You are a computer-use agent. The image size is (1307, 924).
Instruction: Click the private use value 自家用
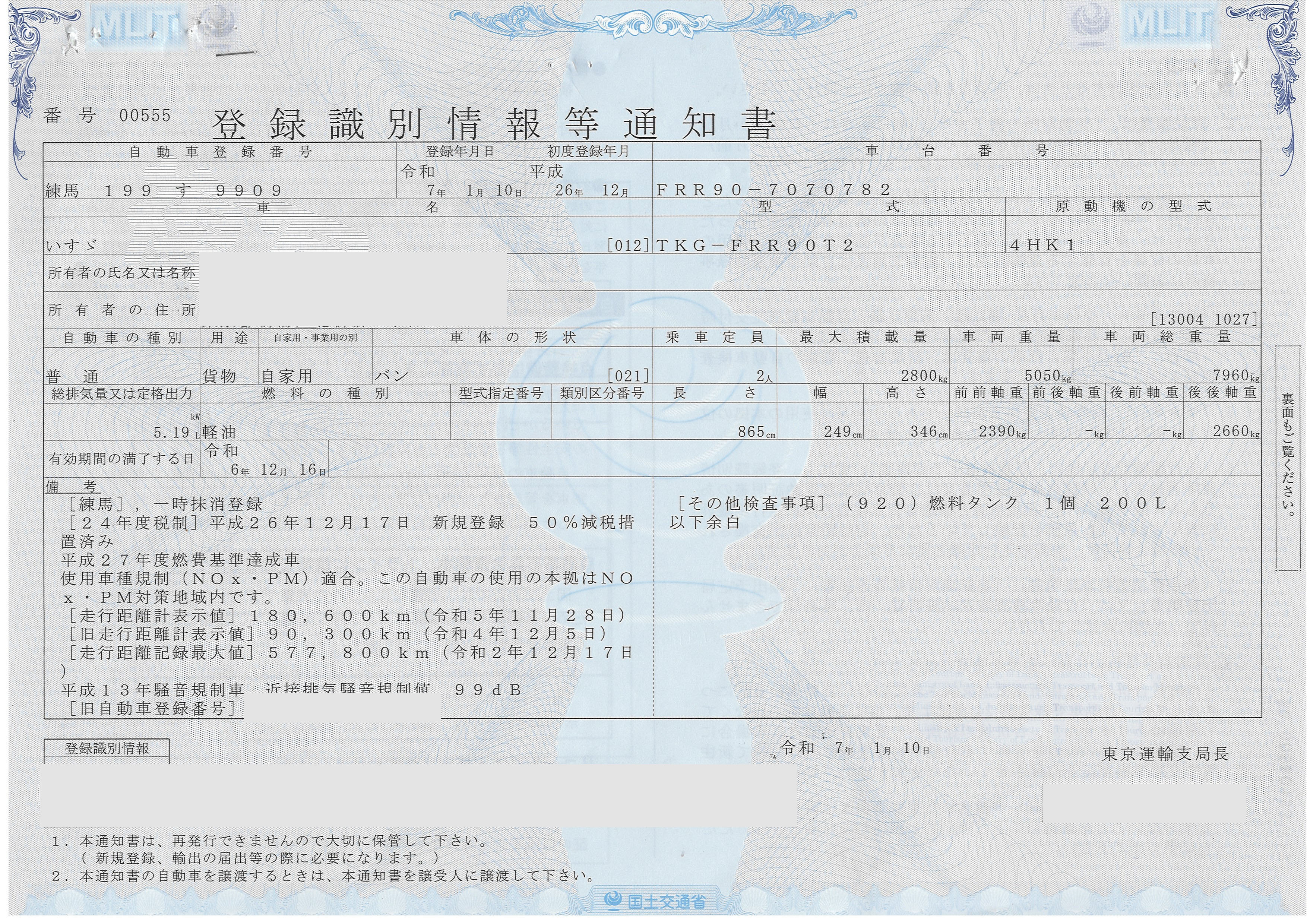point(287,376)
